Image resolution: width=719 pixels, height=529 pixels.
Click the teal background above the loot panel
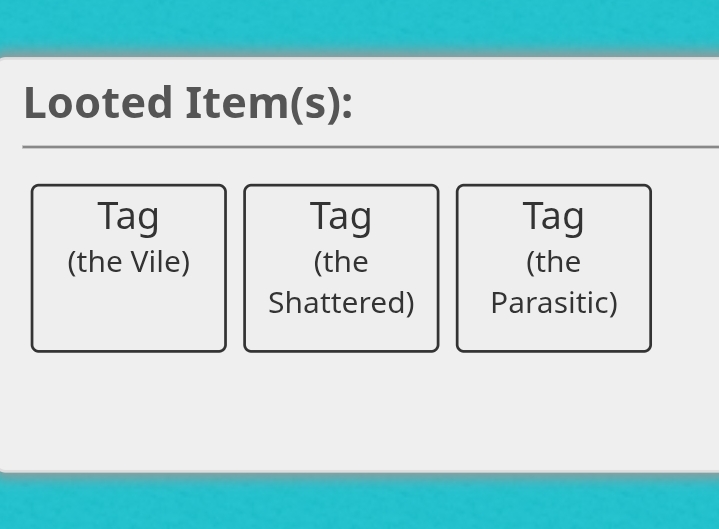click(x=360, y=25)
